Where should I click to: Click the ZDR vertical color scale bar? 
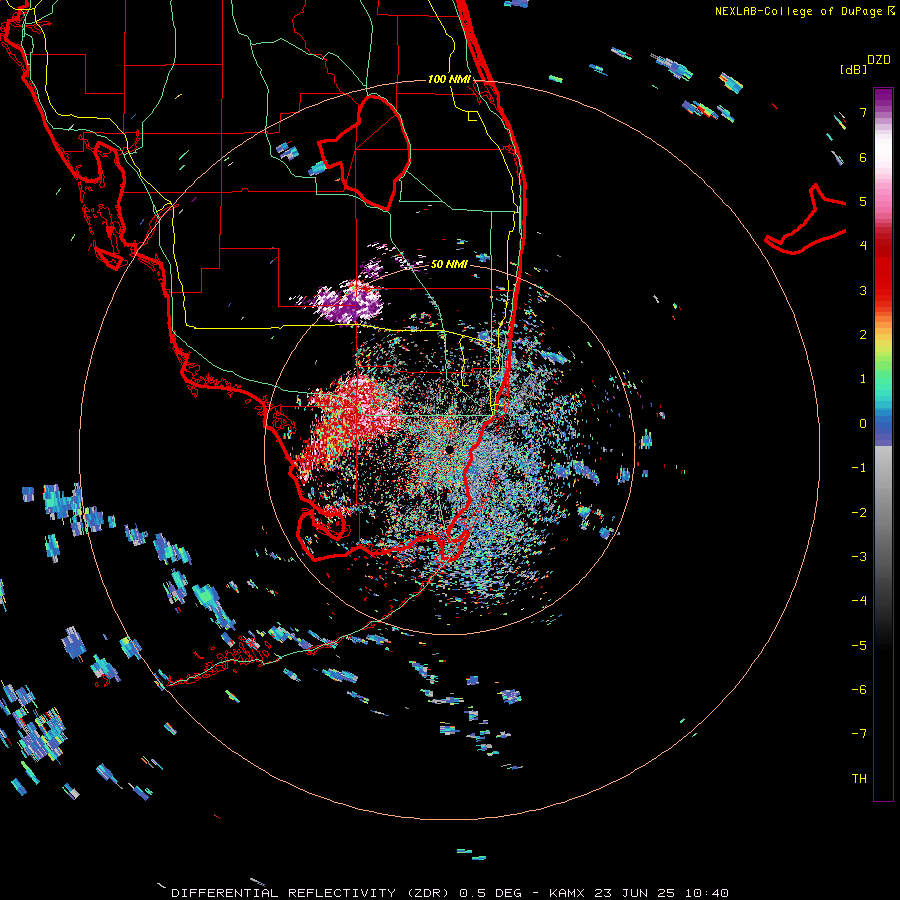(x=883, y=444)
